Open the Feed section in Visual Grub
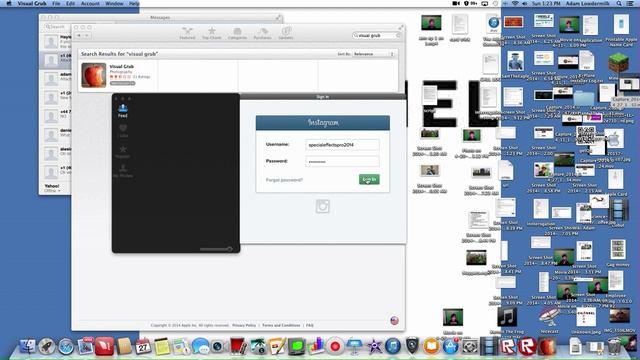Viewport: 640px width, 360px height. (x=122, y=111)
